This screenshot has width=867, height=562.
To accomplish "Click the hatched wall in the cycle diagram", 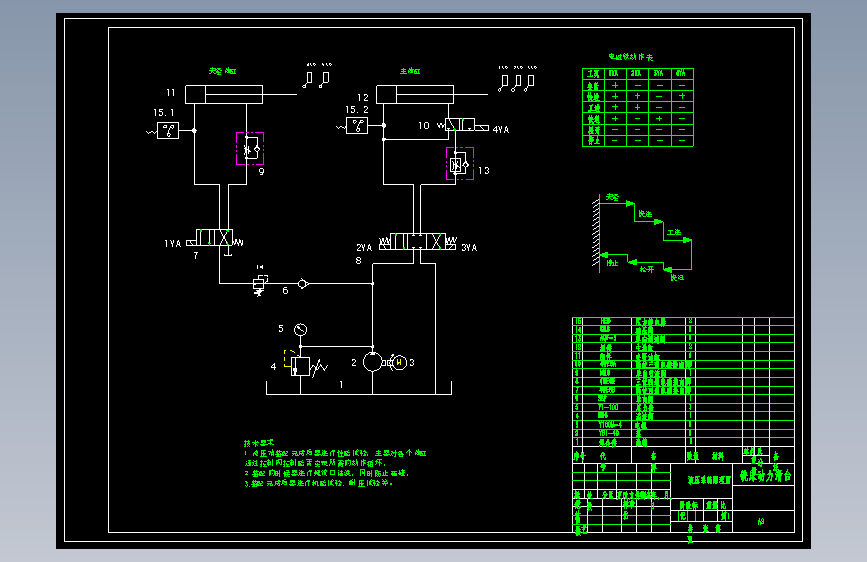I will pyautogui.click(x=596, y=233).
